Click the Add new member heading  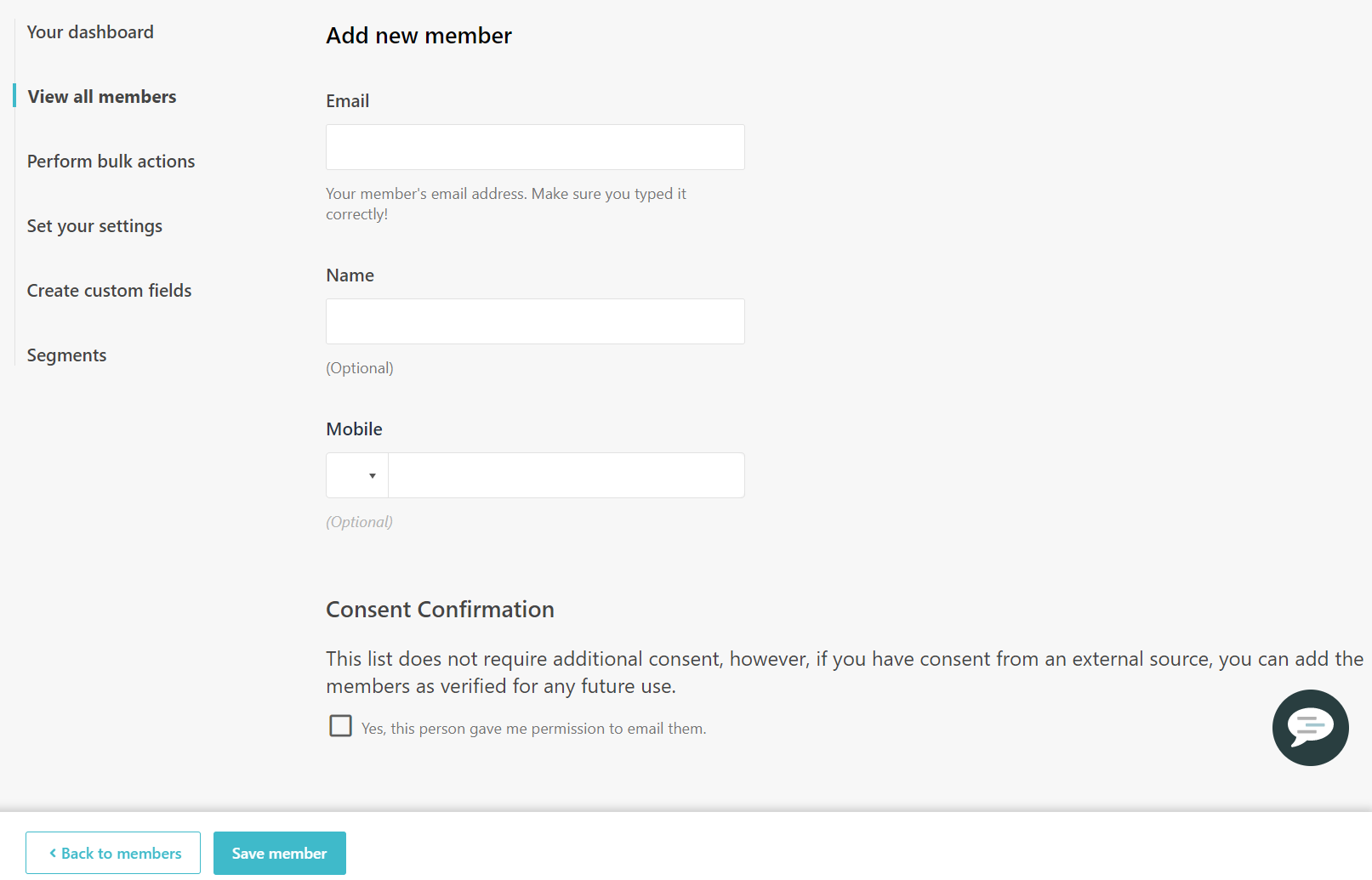[418, 36]
